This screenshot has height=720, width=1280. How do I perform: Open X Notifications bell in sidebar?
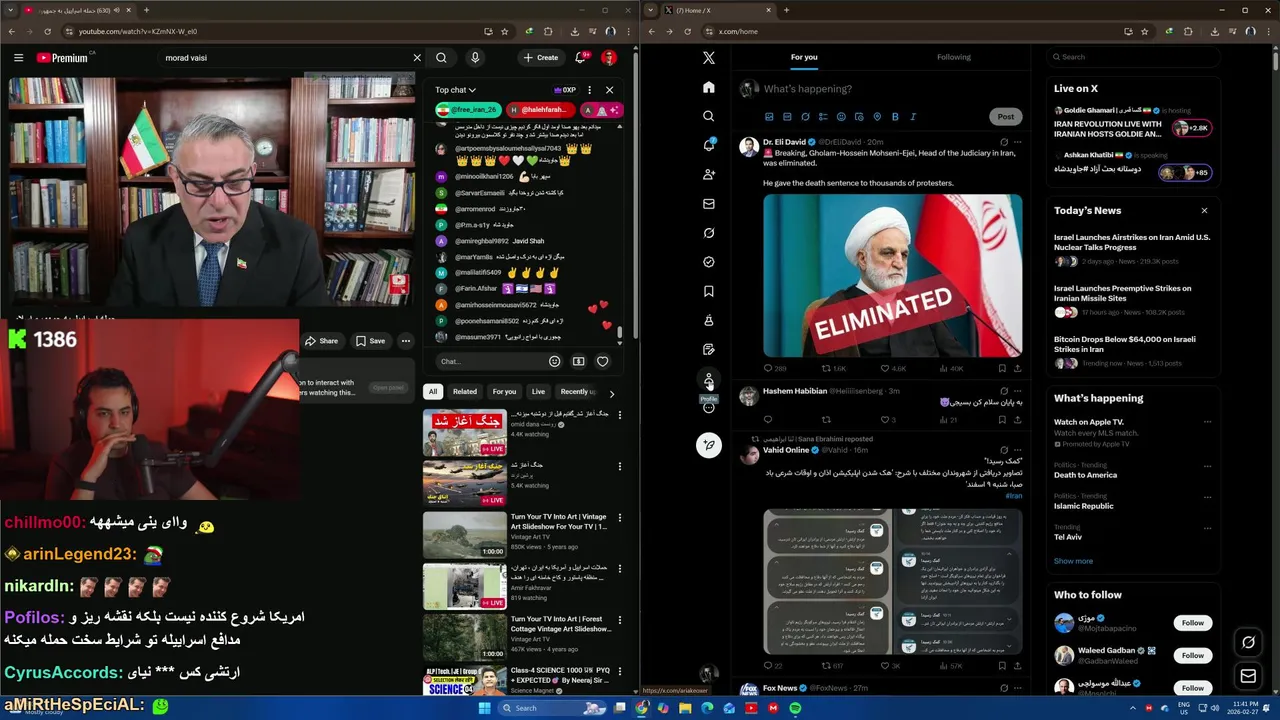point(709,145)
